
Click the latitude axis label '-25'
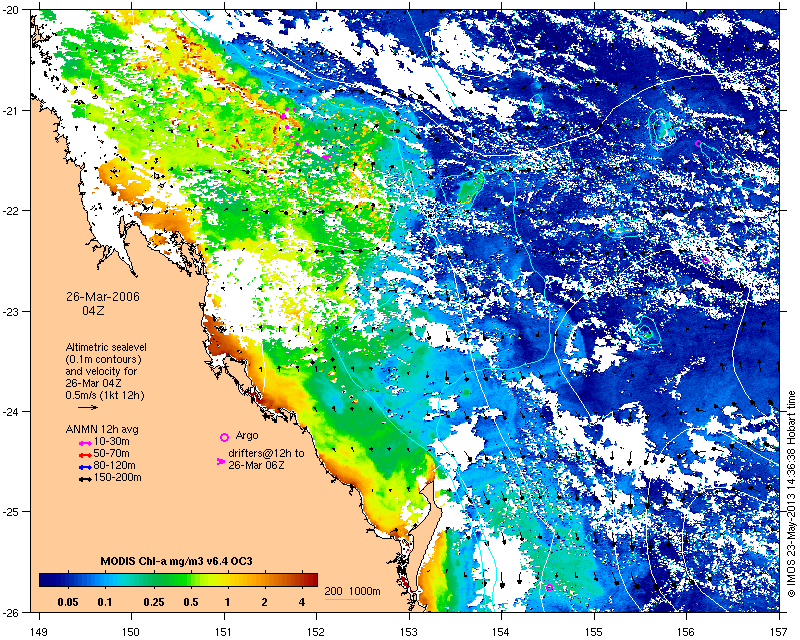click(x=11, y=511)
